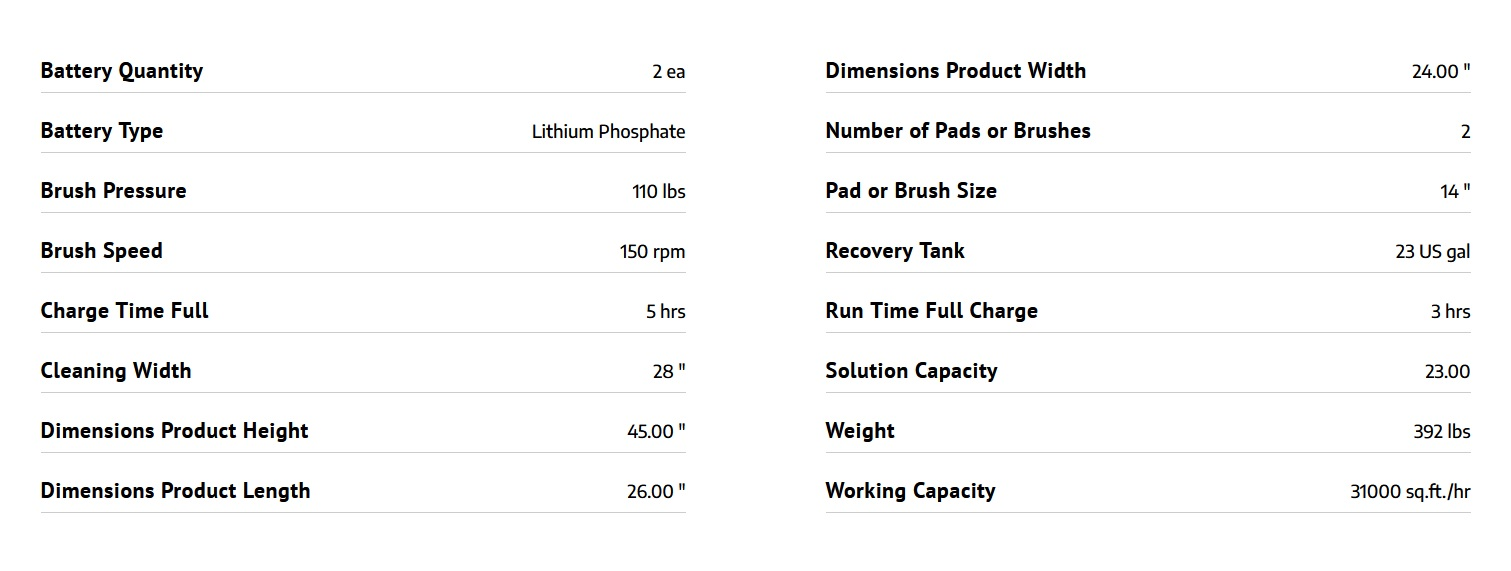Click the Pad or Brush Size label
The height and width of the screenshot is (571, 1511).
click(x=910, y=191)
